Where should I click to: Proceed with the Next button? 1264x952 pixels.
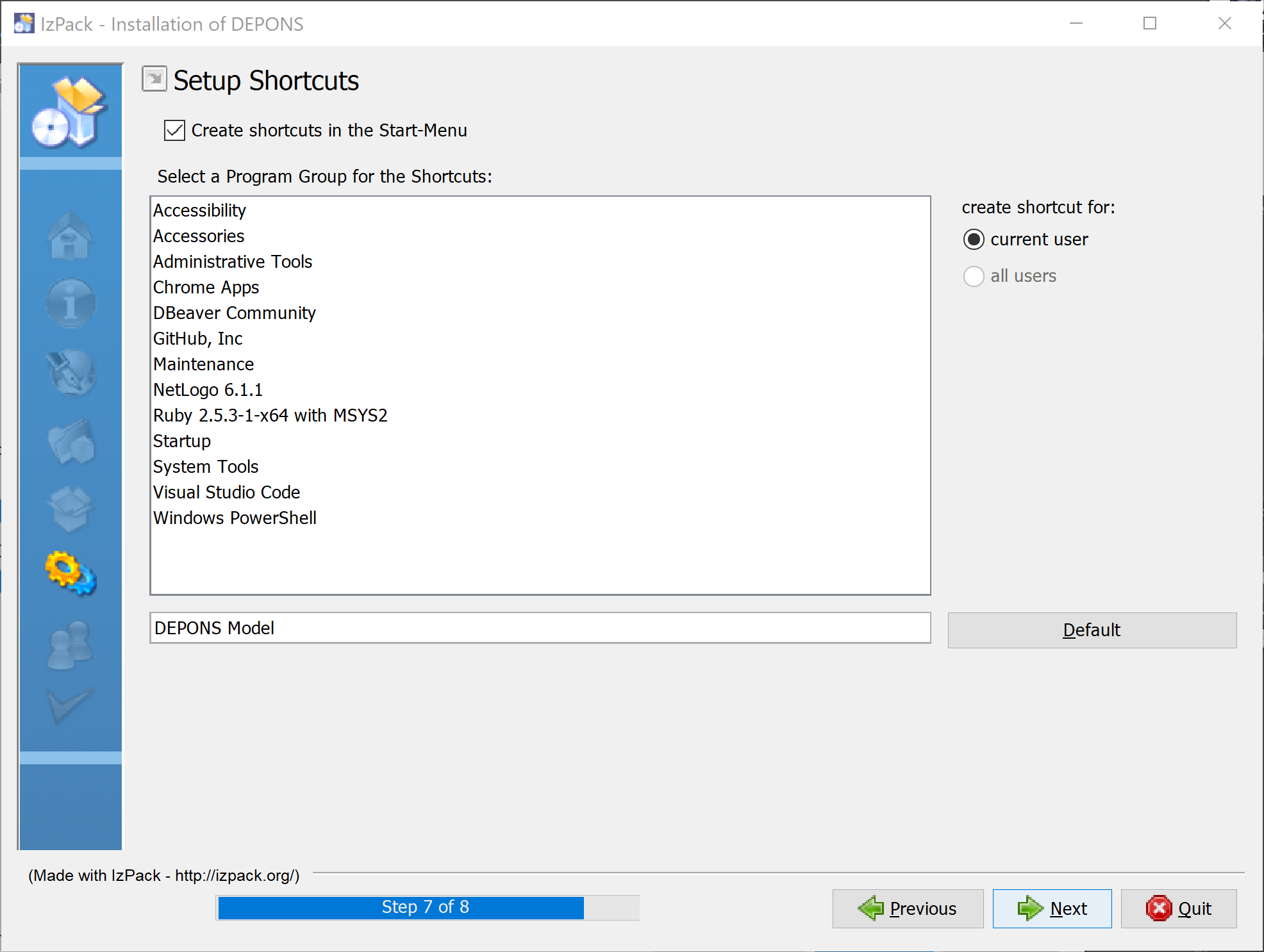click(1052, 908)
